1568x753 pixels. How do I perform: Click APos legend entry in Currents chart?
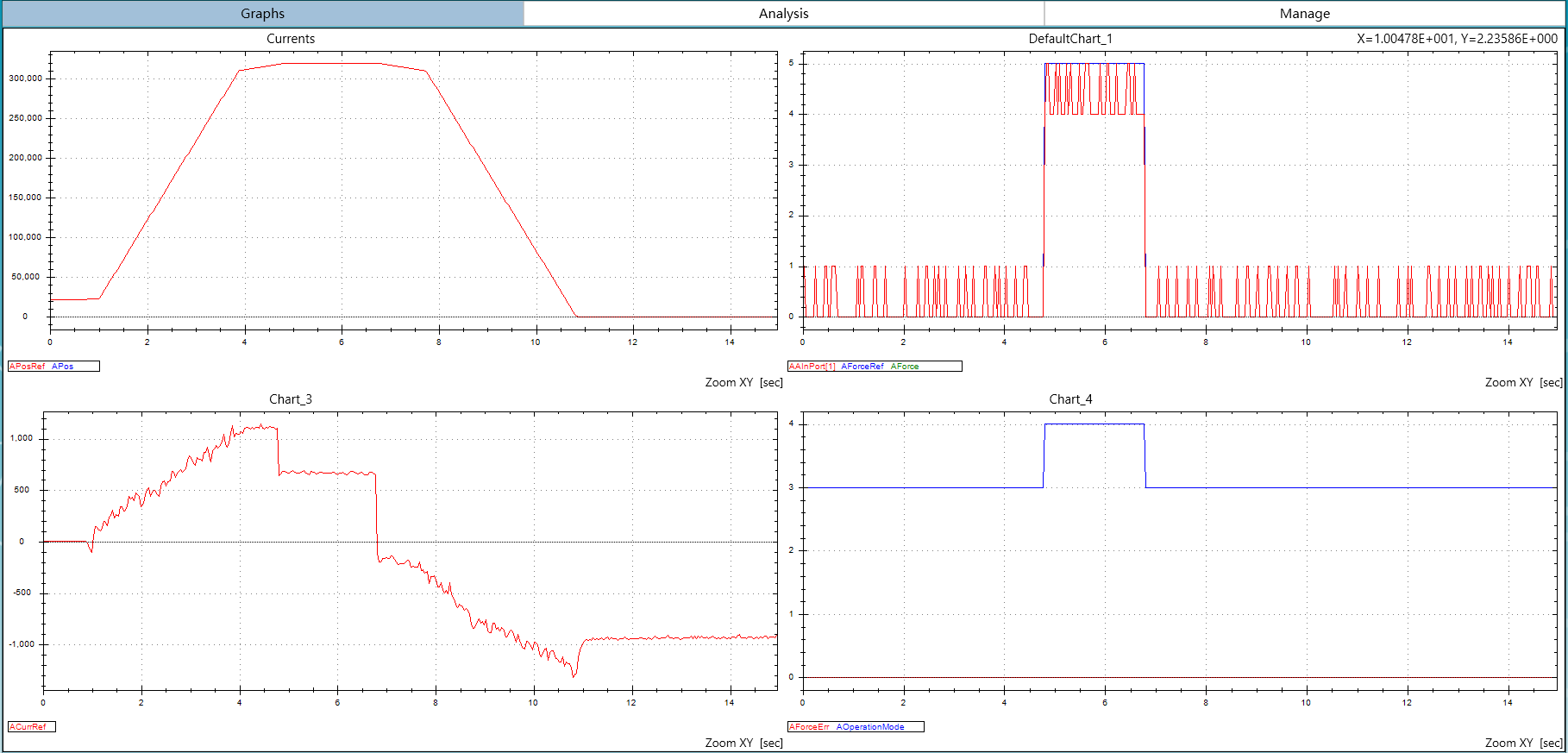click(63, 367)
